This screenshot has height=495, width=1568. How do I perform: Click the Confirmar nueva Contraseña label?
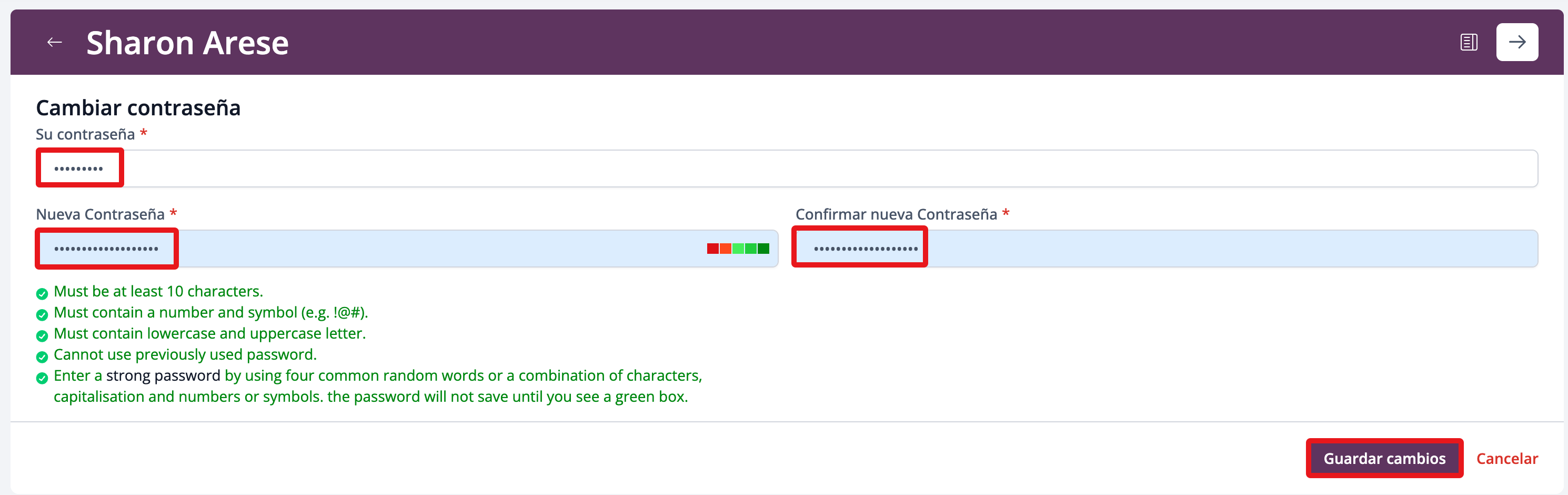pyautogui.click(x=896, y=214)
